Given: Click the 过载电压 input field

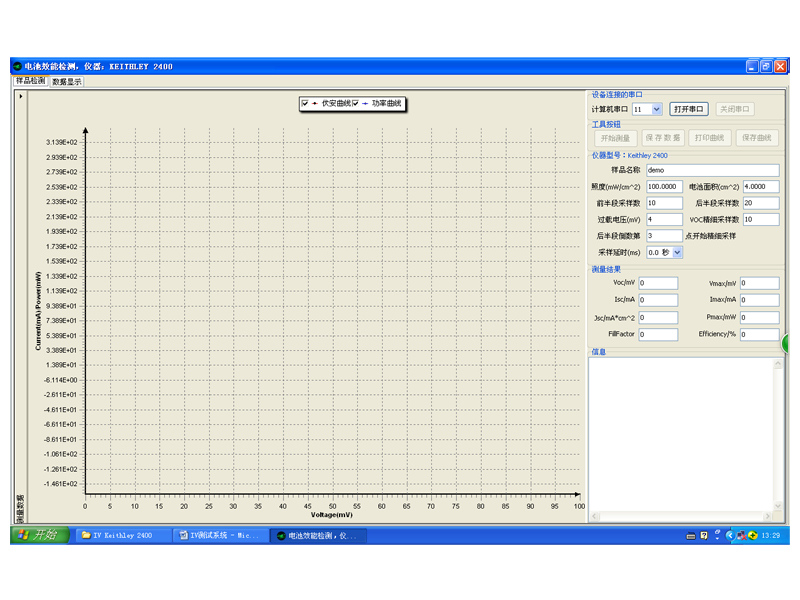Looking at the screenshot, I should 664,219.
